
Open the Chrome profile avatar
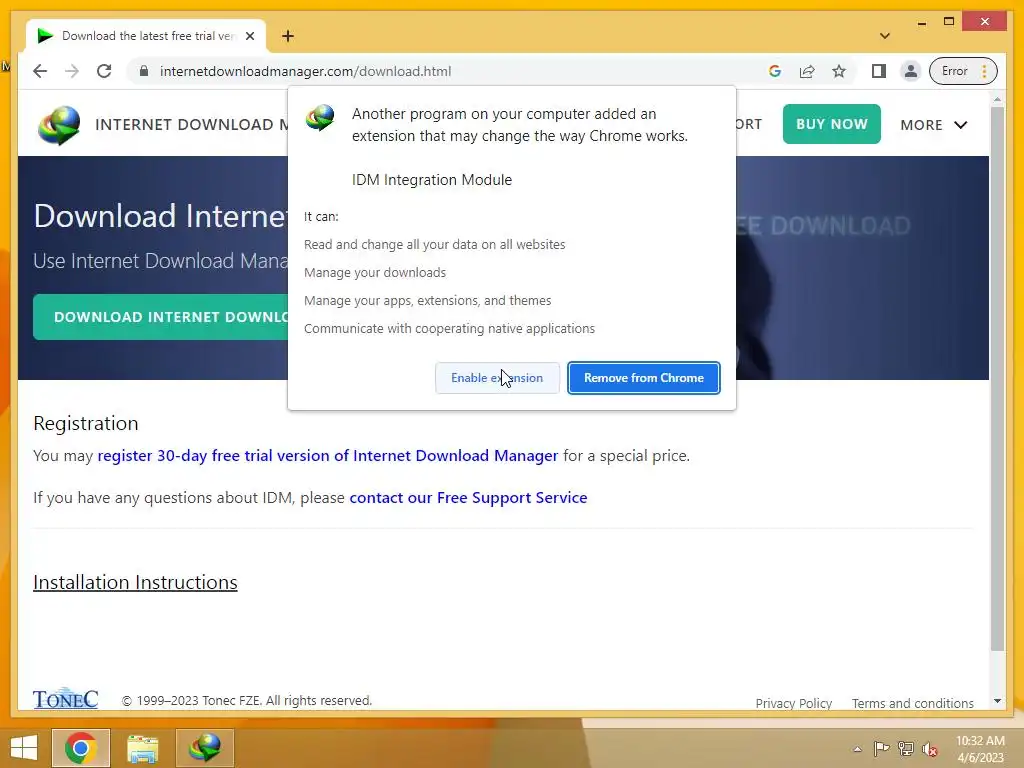(x=910, y=71)
